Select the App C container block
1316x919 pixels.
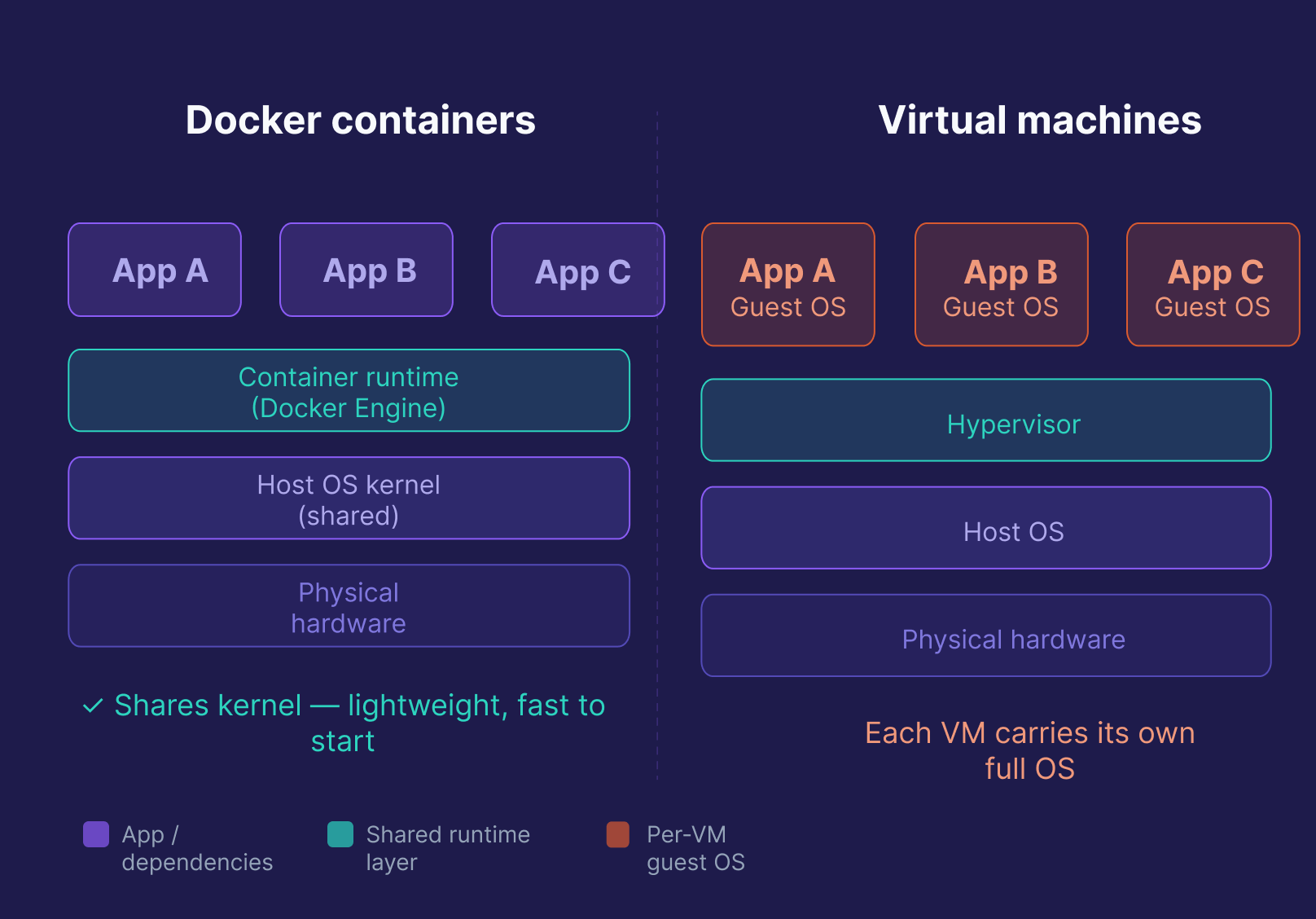[x=577, y=270]
